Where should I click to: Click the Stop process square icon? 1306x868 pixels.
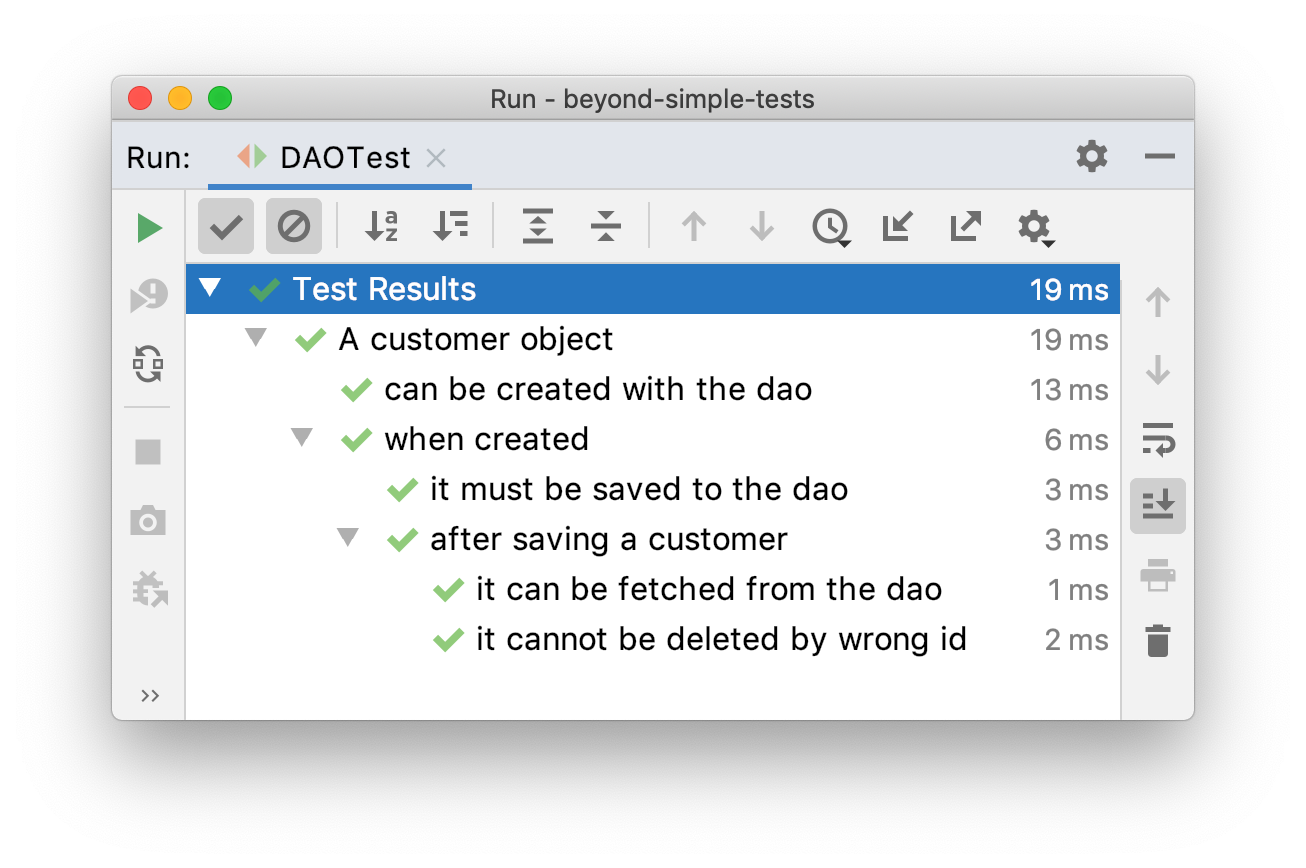(148, 452)
